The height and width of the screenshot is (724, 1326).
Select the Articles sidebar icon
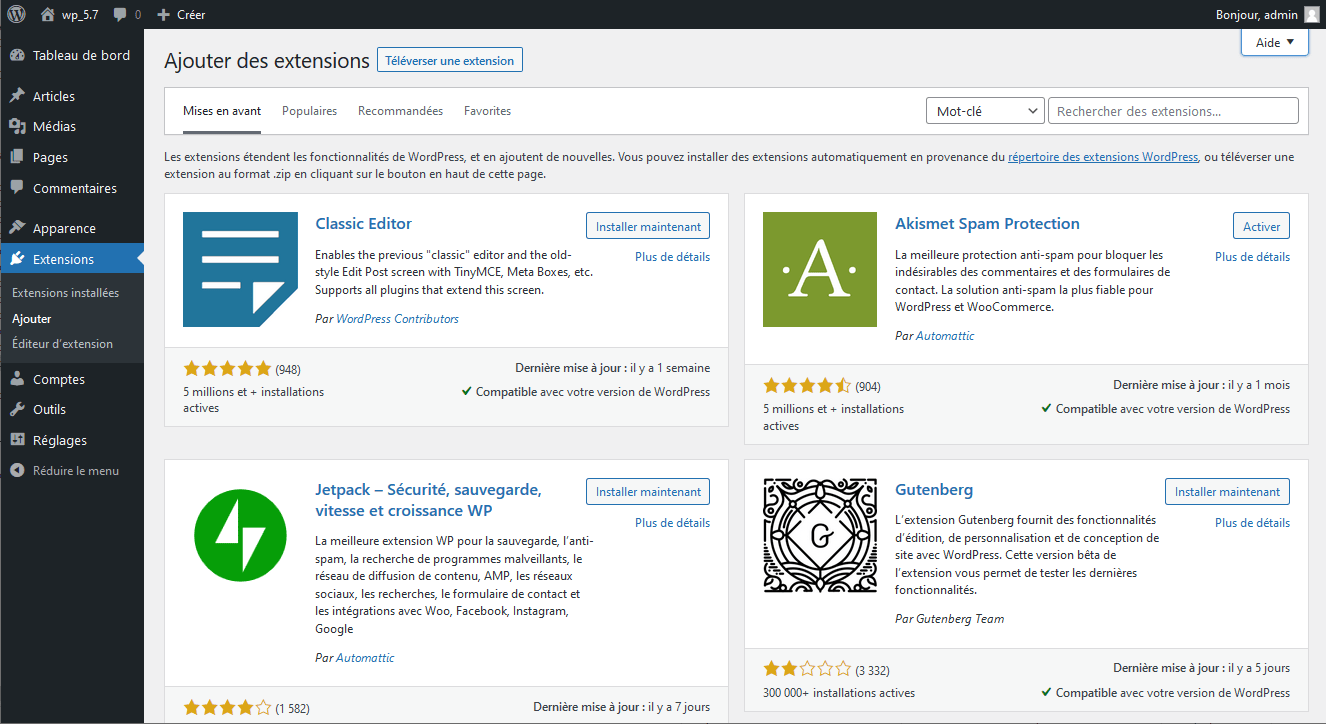pos(19,95)
